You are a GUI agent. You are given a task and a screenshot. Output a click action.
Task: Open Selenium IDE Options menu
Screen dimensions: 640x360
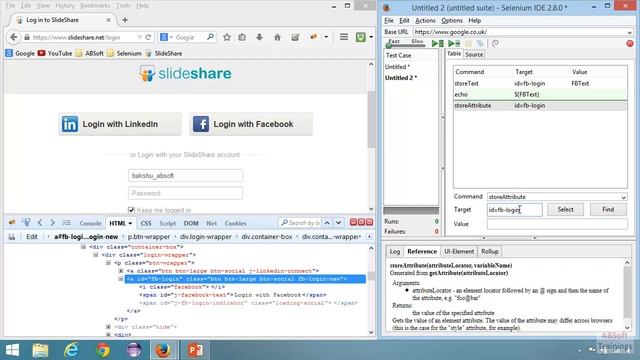point(452,20)
